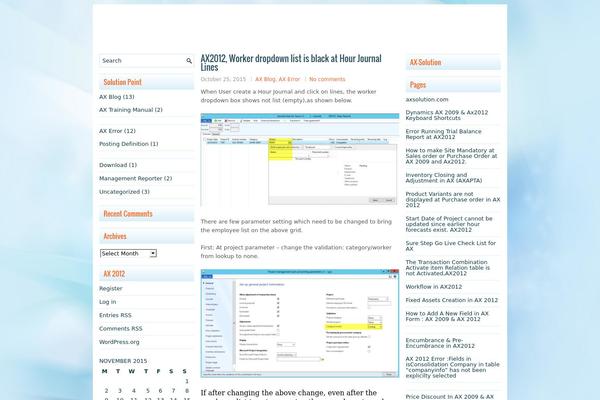Click the NOVEMBER 2015 calendar caption
The height and width of the screenshot is (400, 600).
click(x=123, y=361)
